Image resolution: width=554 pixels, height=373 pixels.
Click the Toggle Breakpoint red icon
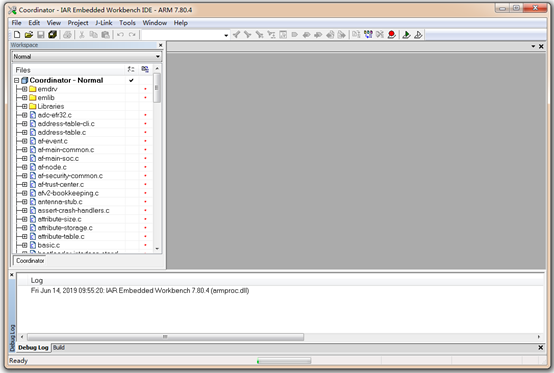pyautogui.click(x=391, y=35)
